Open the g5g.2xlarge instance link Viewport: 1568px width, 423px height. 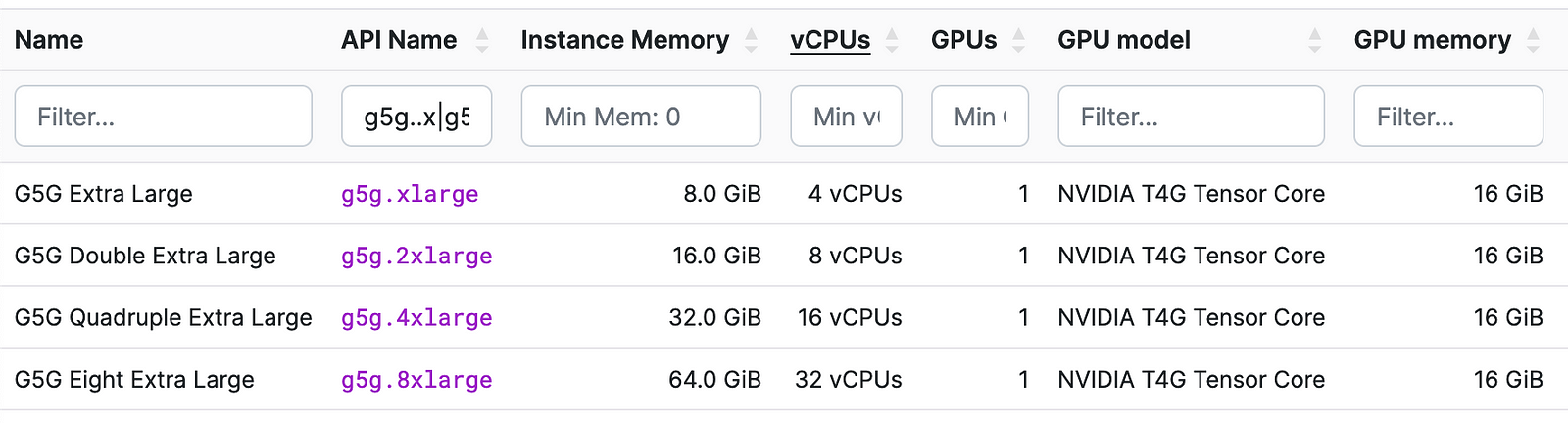tap(416, 256)
